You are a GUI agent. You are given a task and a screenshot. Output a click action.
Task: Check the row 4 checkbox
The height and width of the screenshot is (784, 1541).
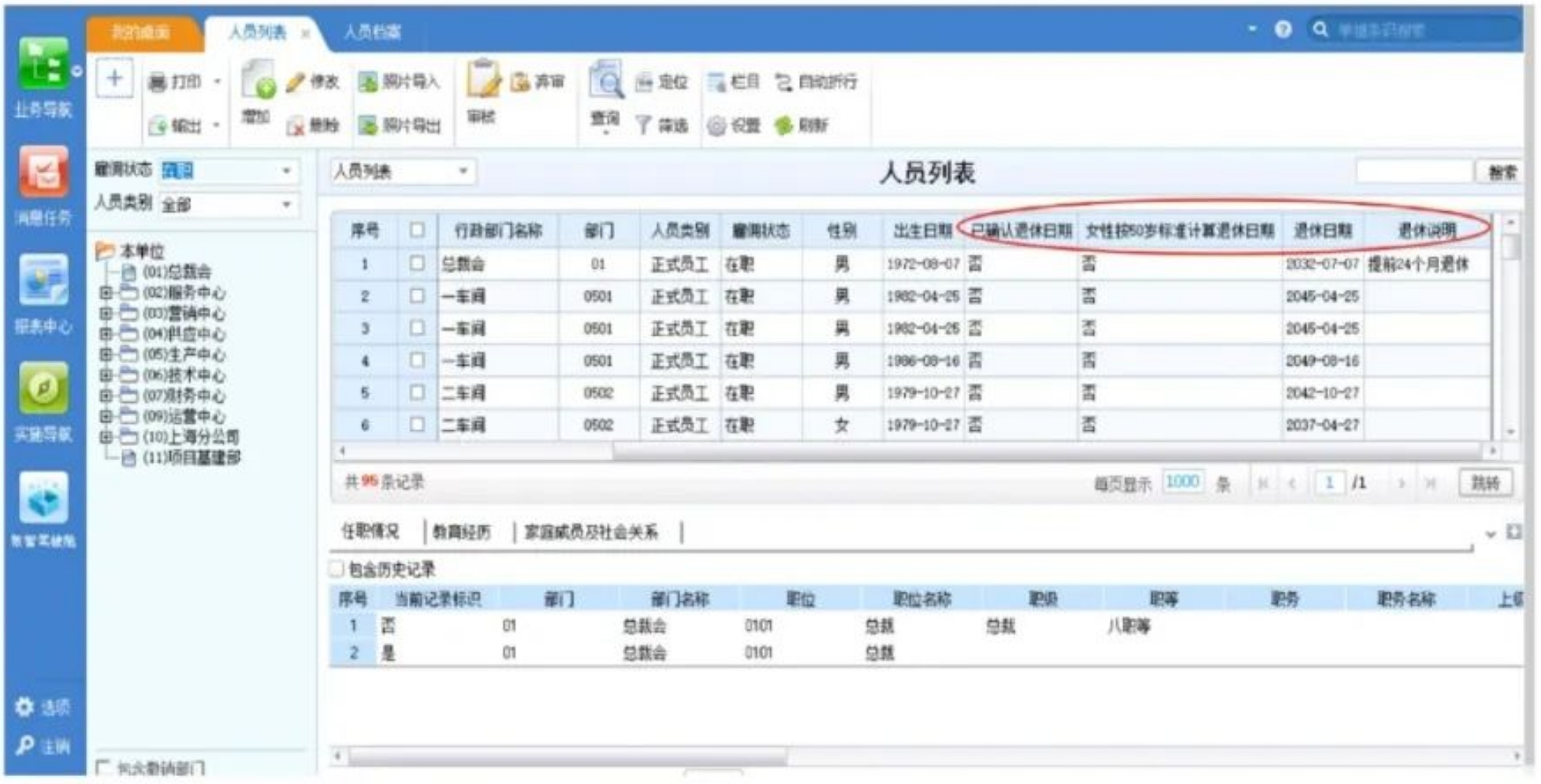(x=417, y=360)
